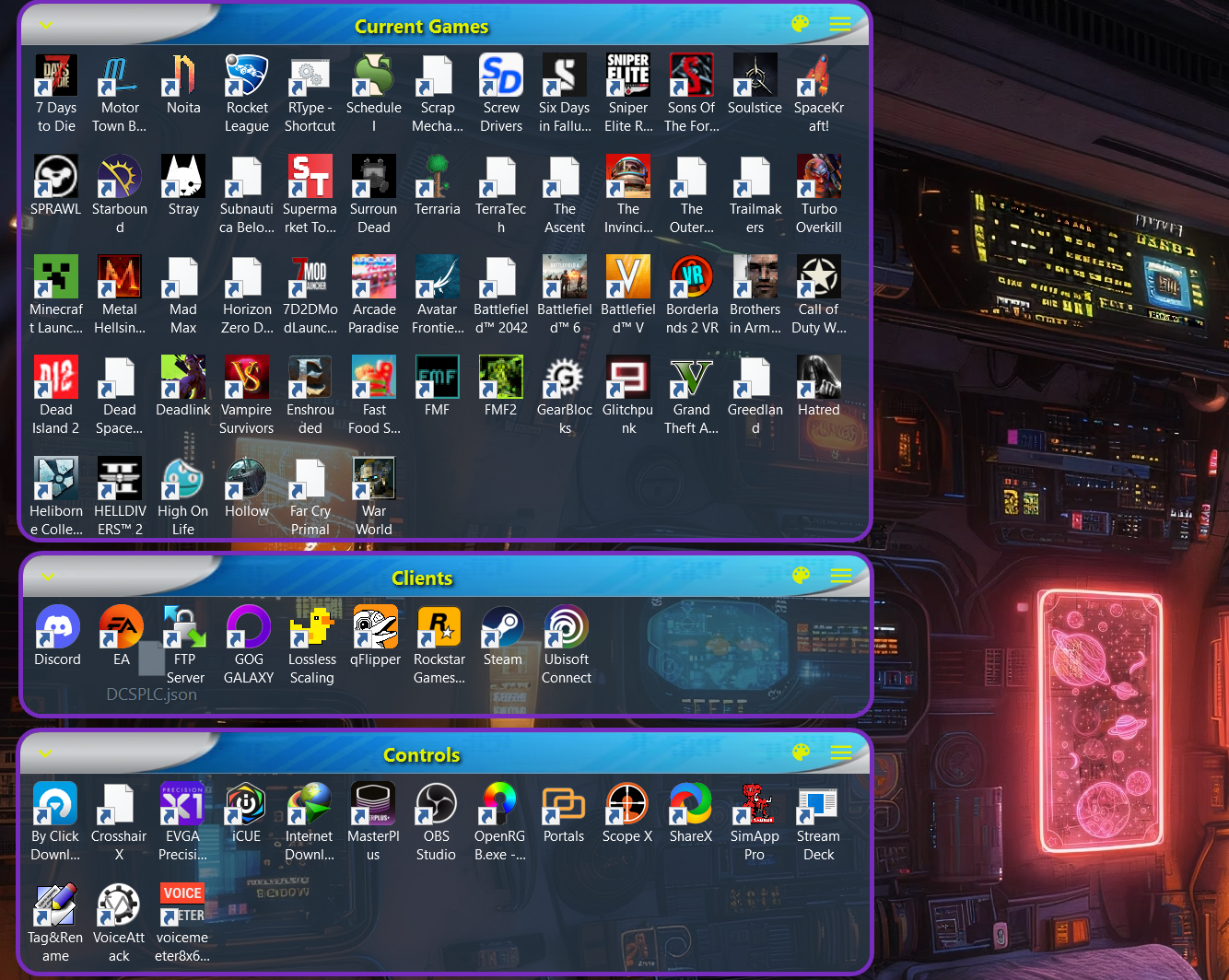Open Lossless Scaling duck icon
This screenshot has height=980, width=1229.
pos(312,627)
